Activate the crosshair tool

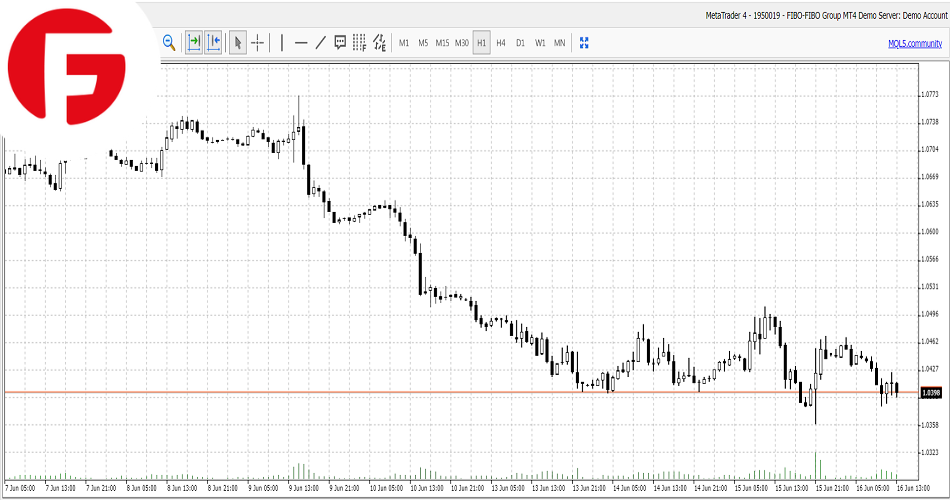[x=257, y=42]
